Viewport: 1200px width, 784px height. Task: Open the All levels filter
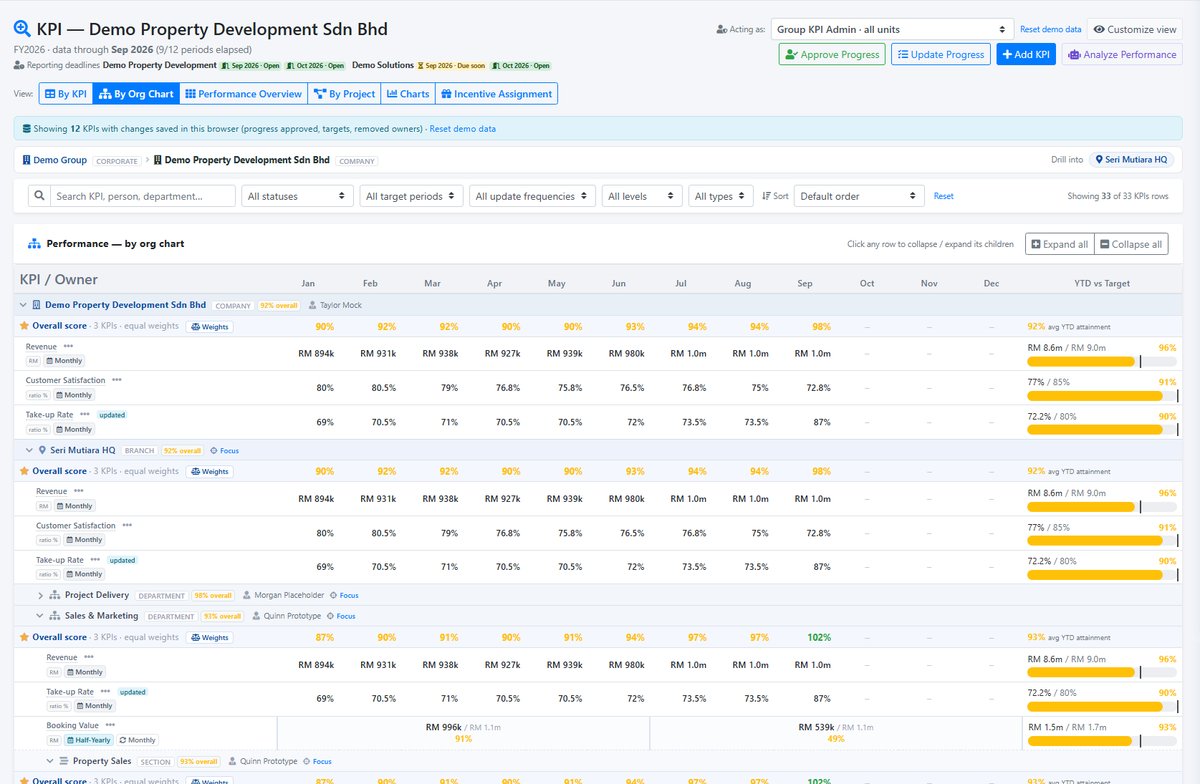(x=642, y=196)
